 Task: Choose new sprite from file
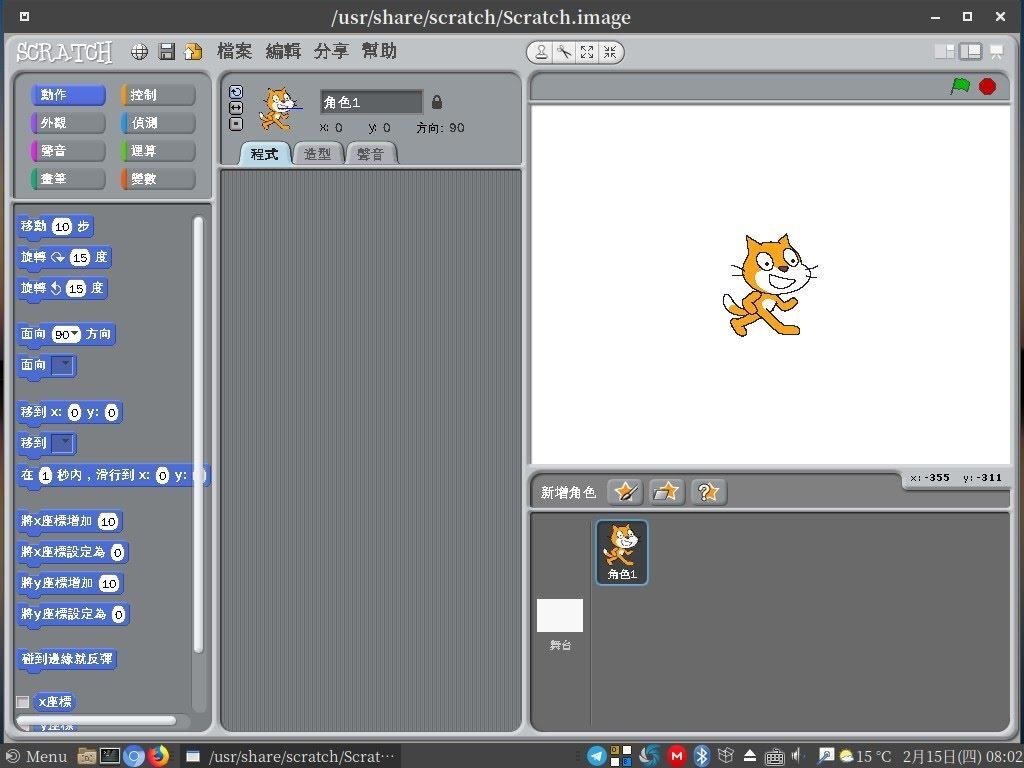667,492
